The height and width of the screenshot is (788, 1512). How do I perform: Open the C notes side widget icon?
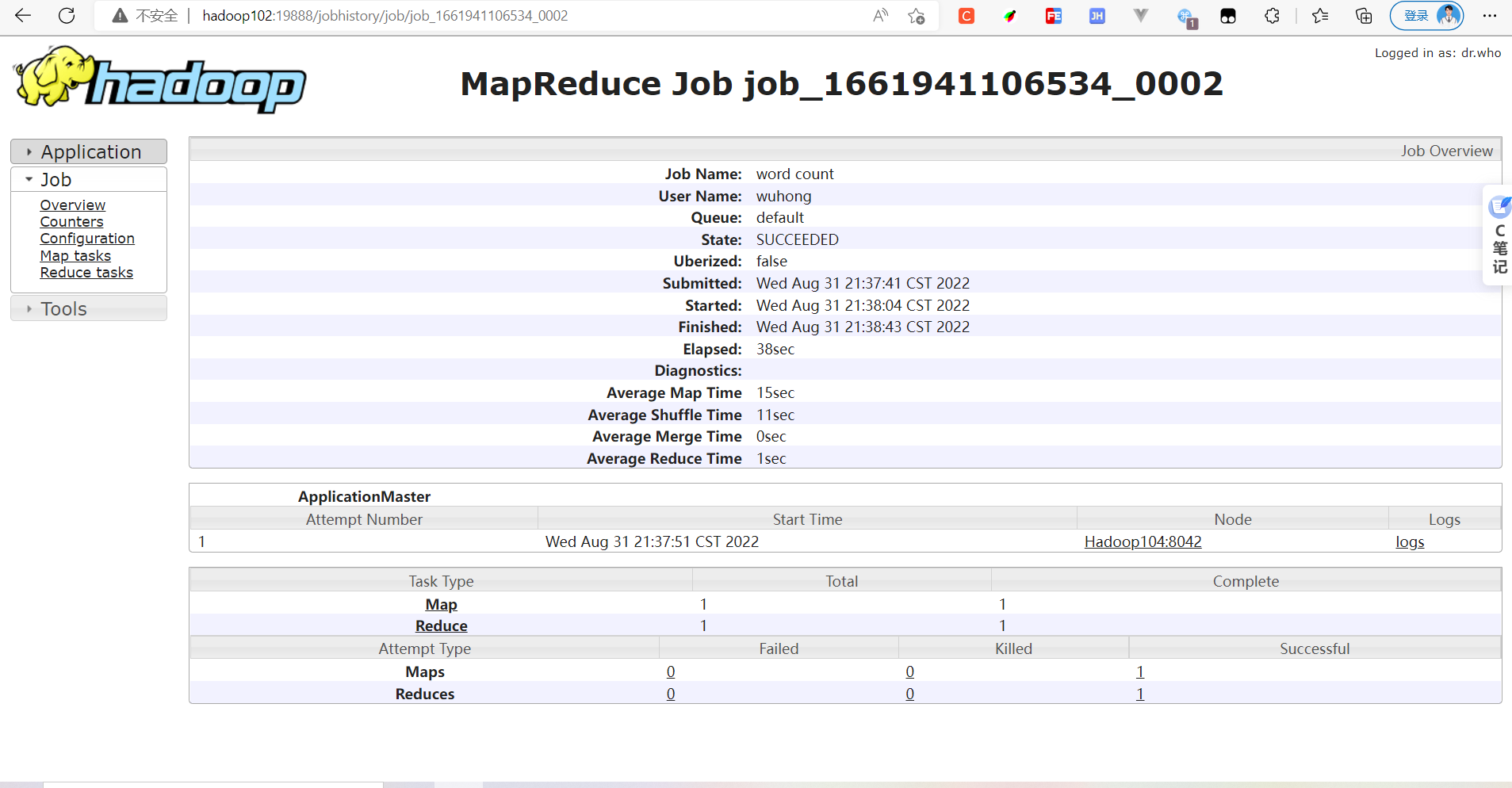pyautogui.click(x=1499, y=207)
